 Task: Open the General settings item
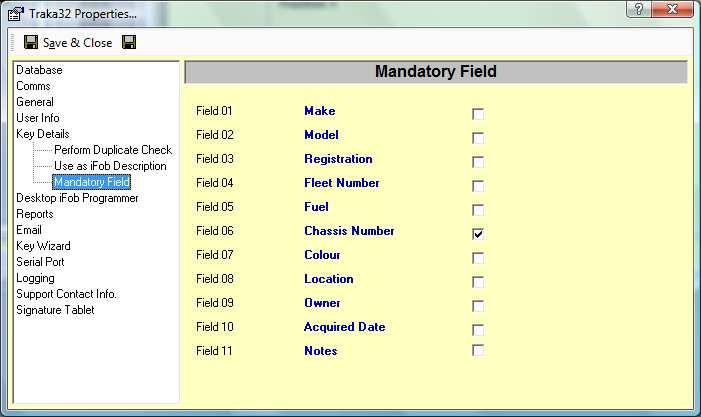[35, 102]
